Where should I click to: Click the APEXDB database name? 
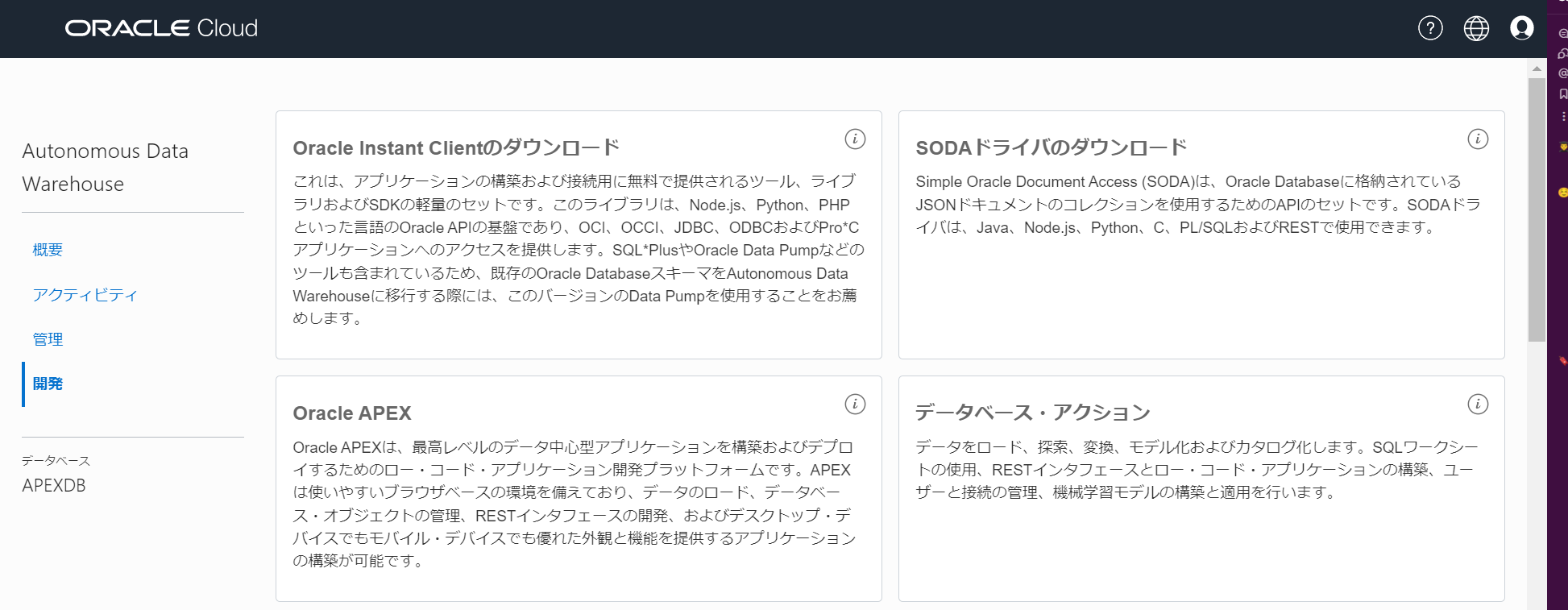coord(54,486)
